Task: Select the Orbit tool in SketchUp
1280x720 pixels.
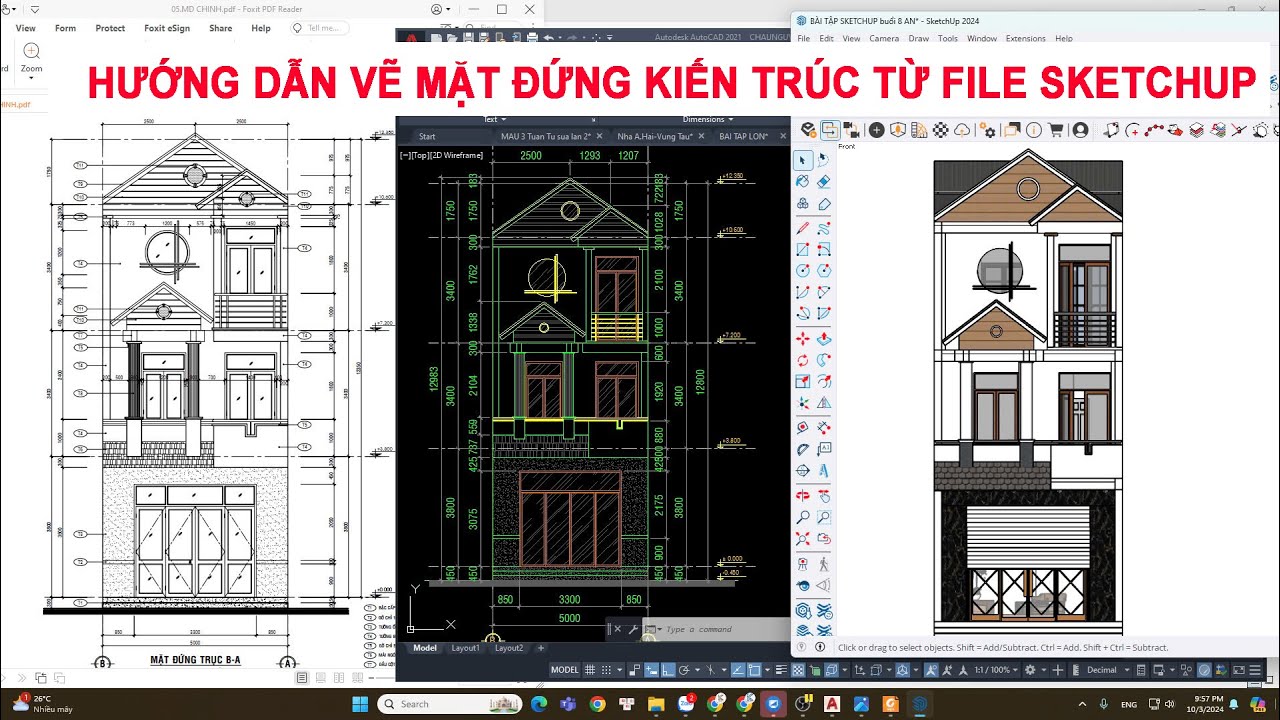Action: click(x=803, y=495)
